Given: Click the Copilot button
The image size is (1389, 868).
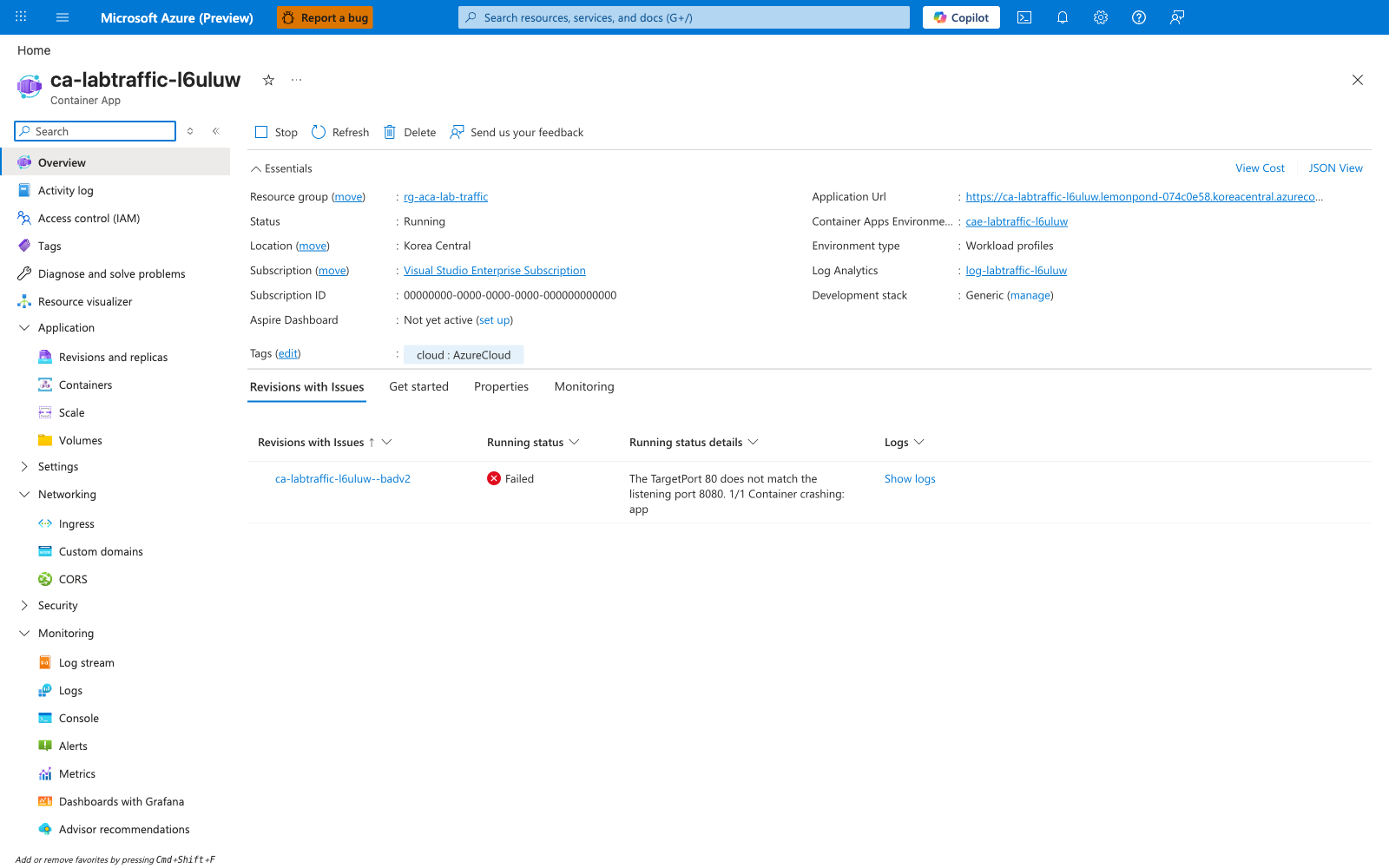Looking at the screenshot, I should (x=961, y=17).
